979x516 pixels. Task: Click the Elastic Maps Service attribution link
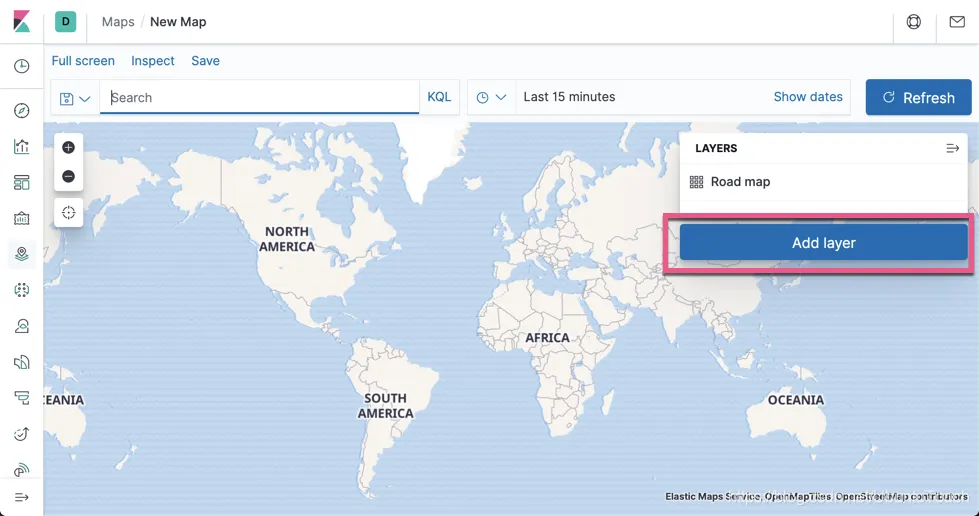tap(712, 497)
